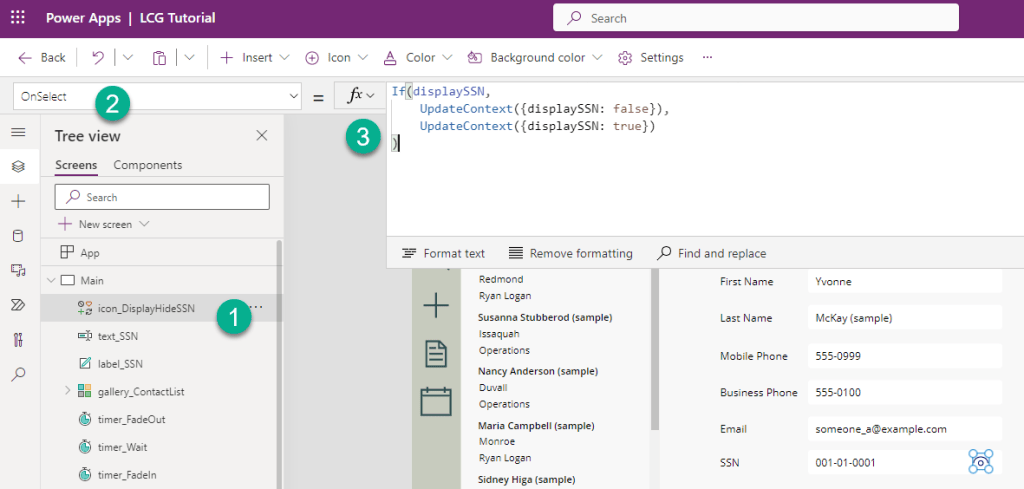
Task: Click the Back arrow button
Action: pos(42,57)
